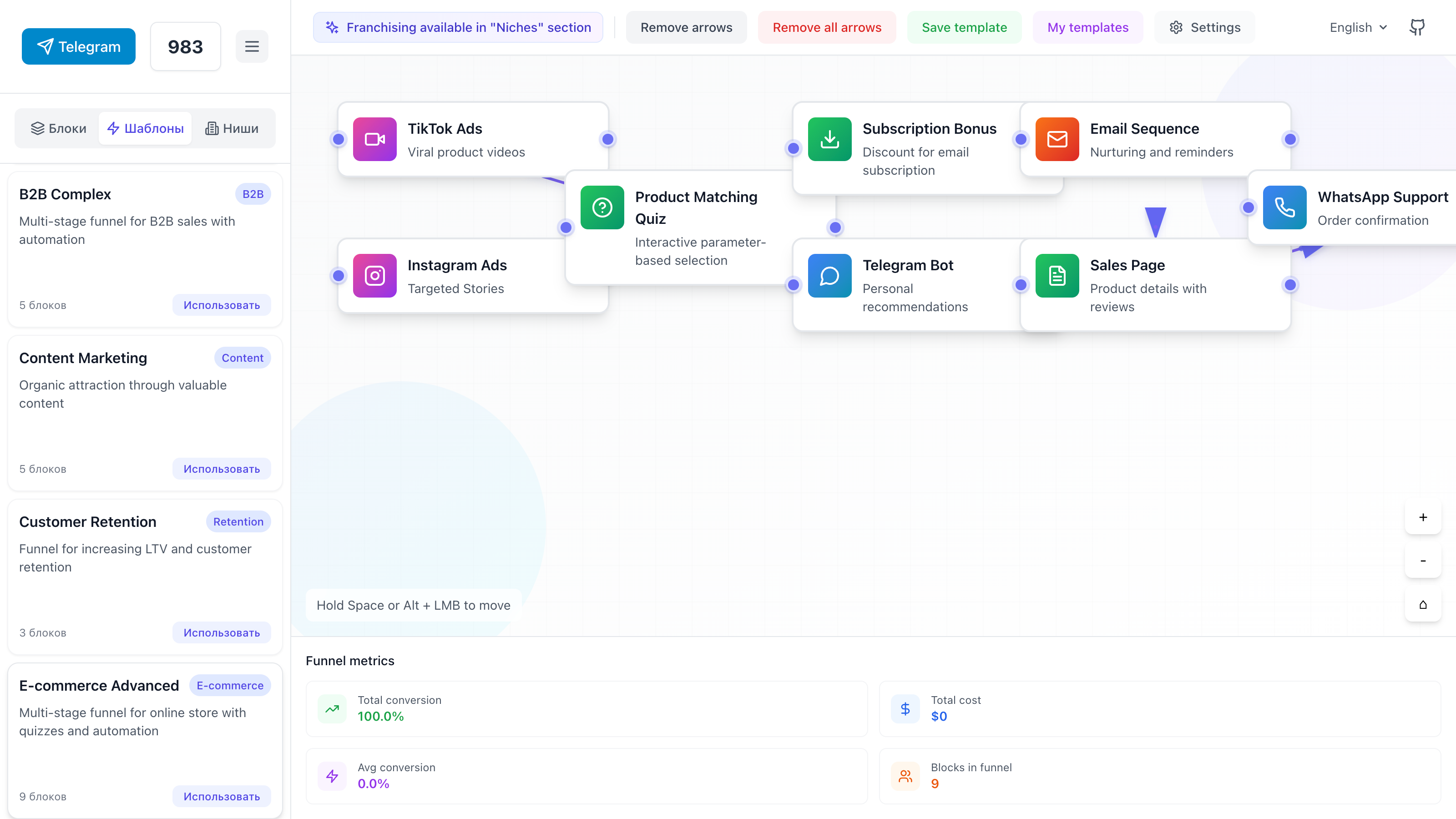Use the Customer Retention template
Viewport: 1456px width, 819px height.
(222, 632)
